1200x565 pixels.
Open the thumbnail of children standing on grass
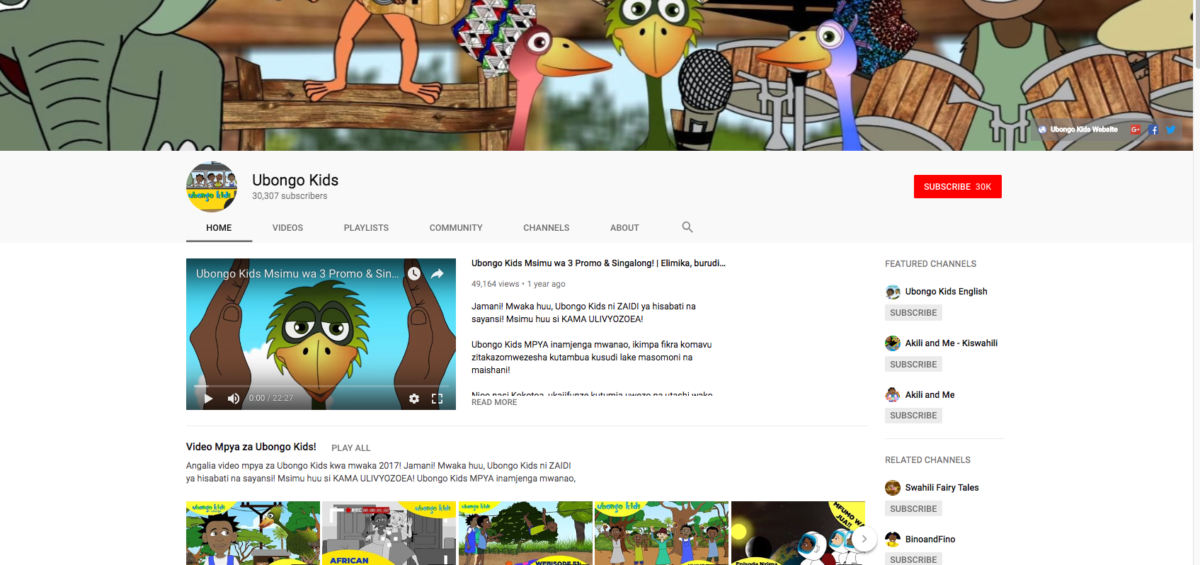pyautogui.click(x=662, y=533)
